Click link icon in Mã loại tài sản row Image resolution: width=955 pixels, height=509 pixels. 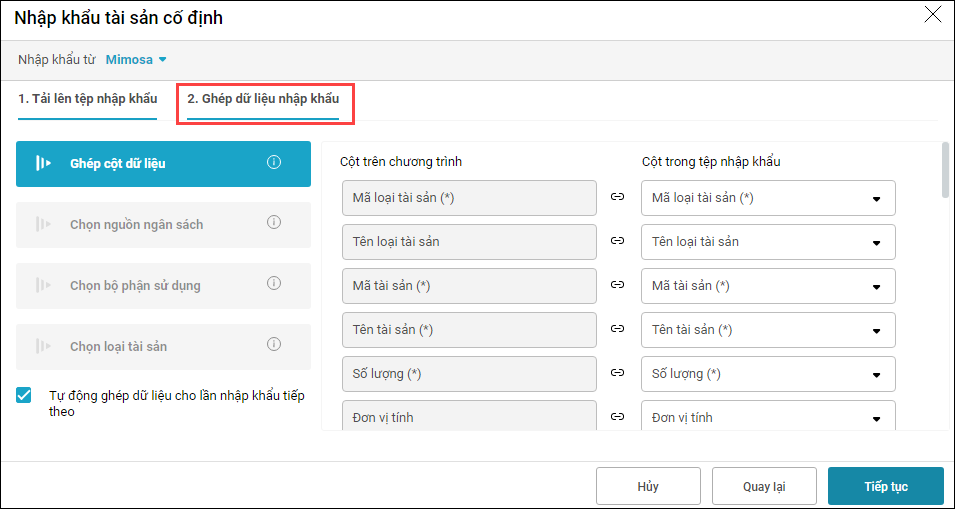618,198
